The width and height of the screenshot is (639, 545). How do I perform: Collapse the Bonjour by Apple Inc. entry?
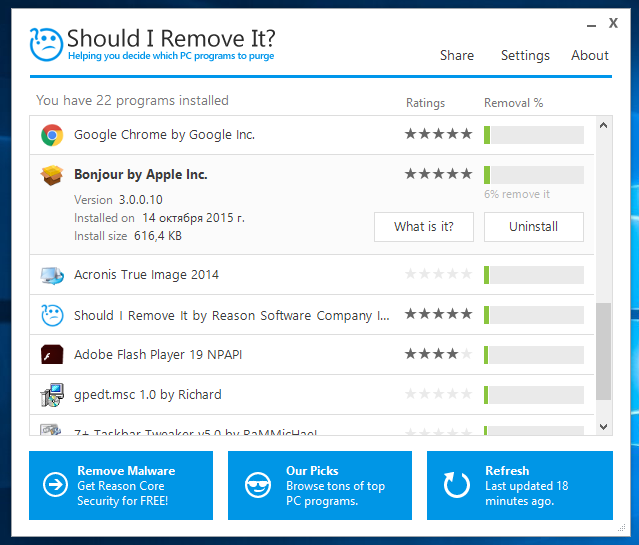[x=312, y=205]
